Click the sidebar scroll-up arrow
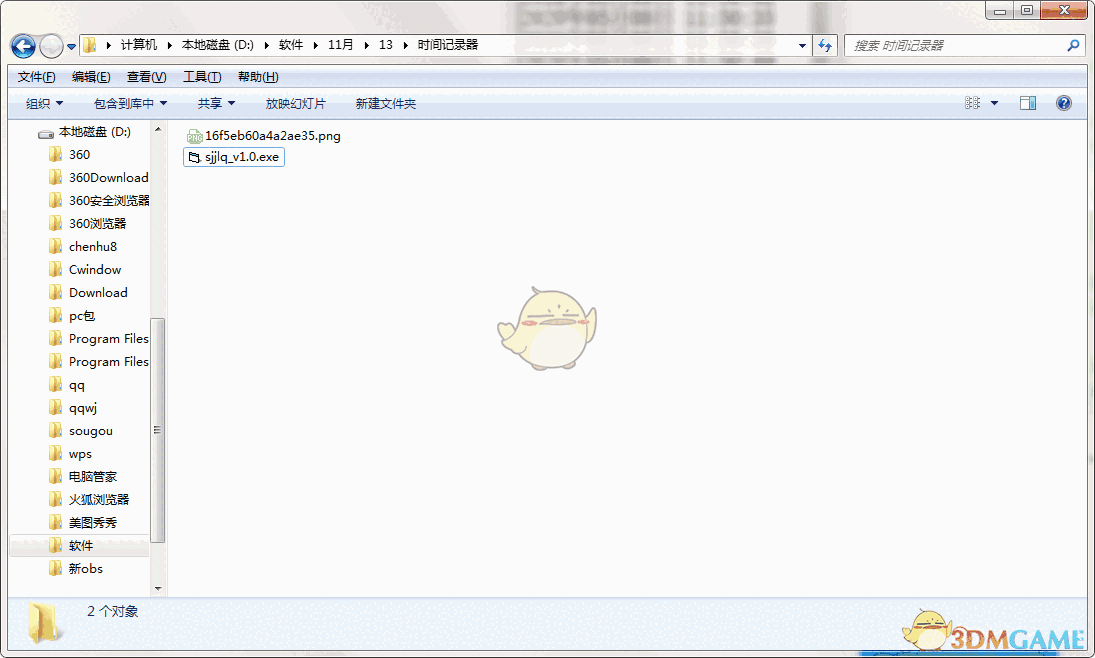This screenshot has width=1095, height=658. [158, 130]
